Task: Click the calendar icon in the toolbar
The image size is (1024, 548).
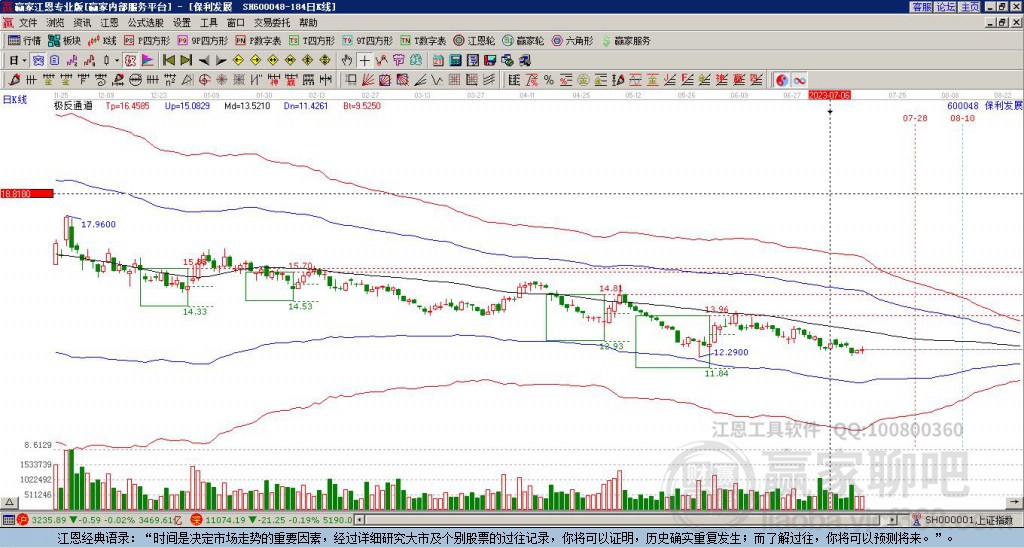Action: (438, 60)
